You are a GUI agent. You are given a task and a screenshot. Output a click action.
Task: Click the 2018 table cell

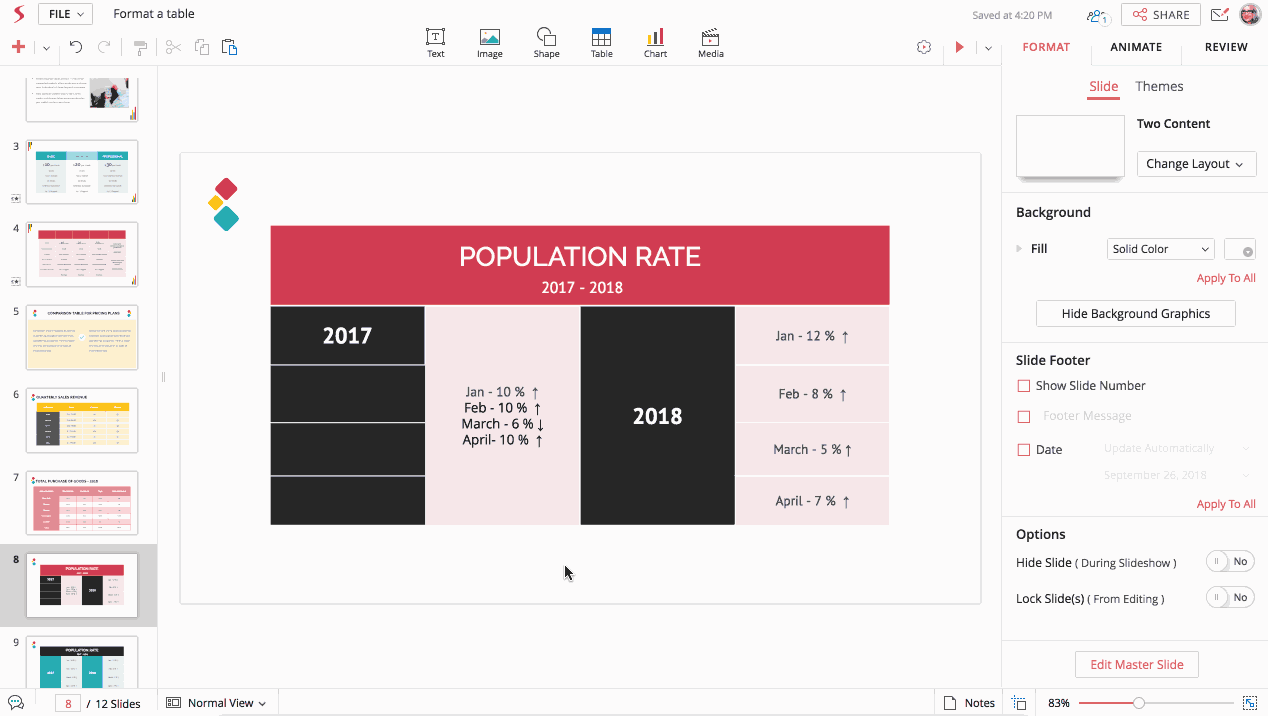657,415
